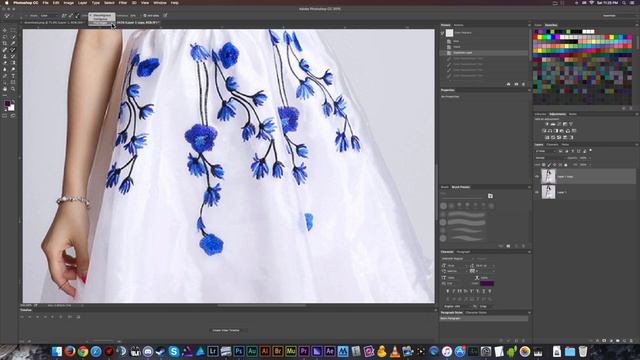Screen dimensions: 640x360
Task: Toggle visibility of Layer 1
Action: 537,192
